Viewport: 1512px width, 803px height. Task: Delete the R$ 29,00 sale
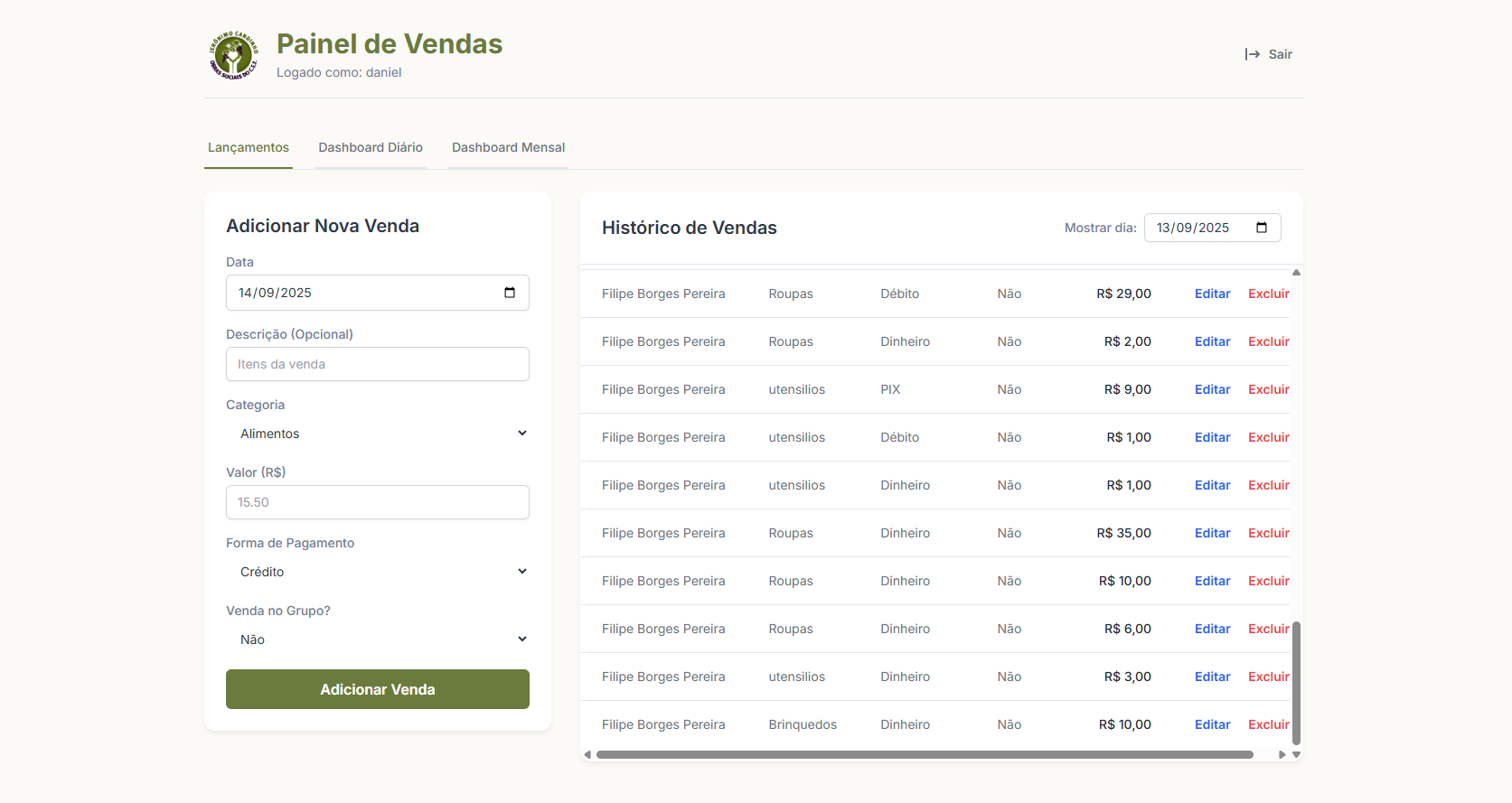point(1269,294)
